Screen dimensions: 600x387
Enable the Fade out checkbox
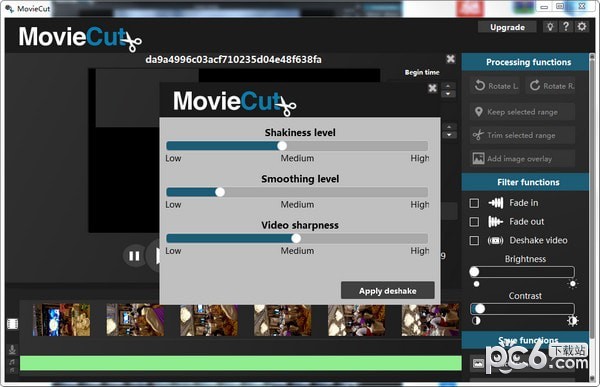(474, 222)
